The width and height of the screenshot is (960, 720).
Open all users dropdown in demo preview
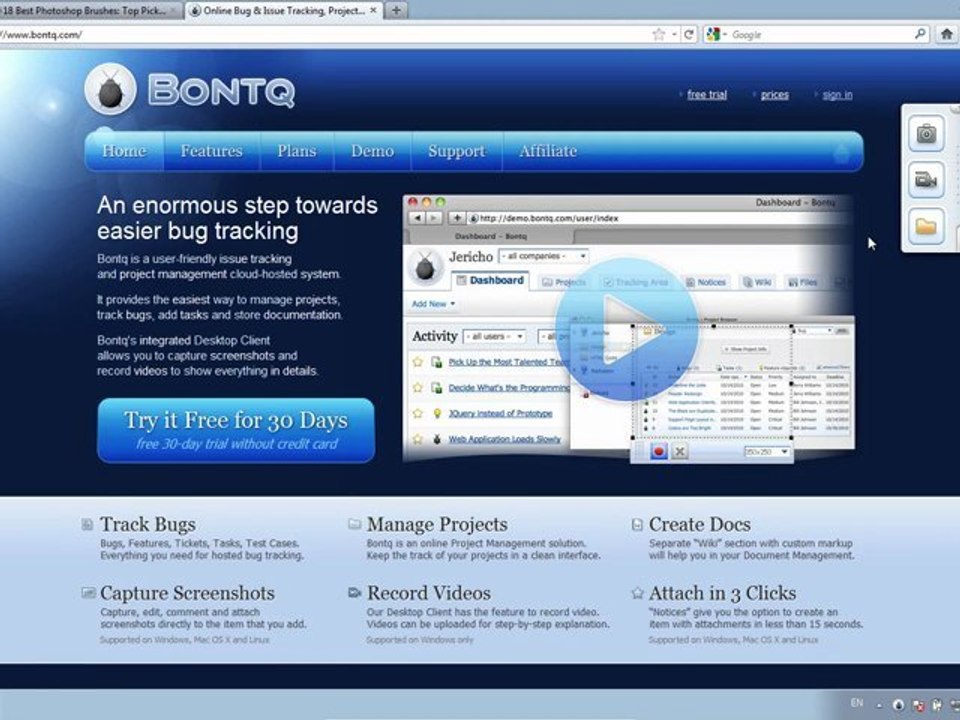[495, 336]
